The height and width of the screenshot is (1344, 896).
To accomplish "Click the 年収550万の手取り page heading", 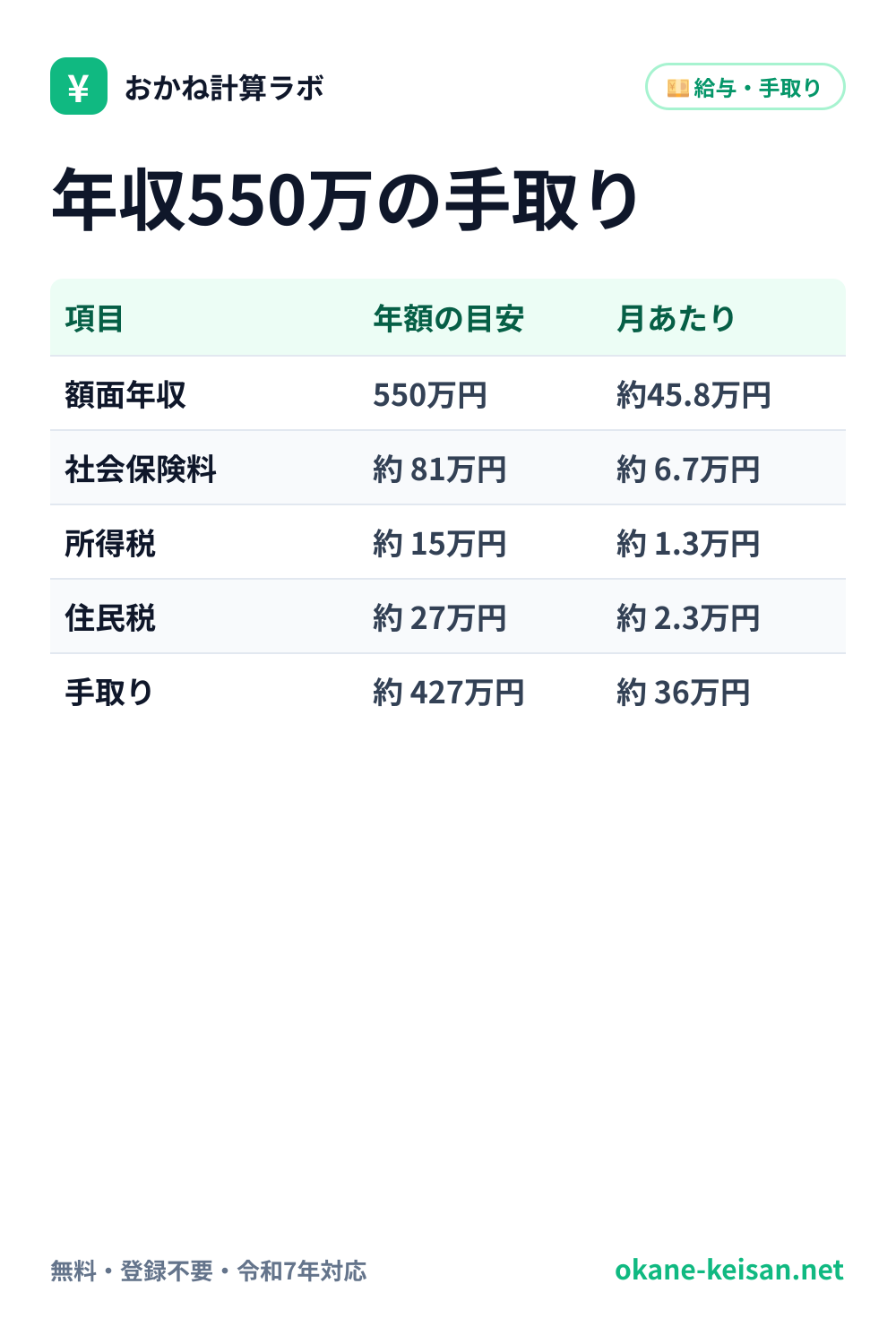I will tap(345, 199).
